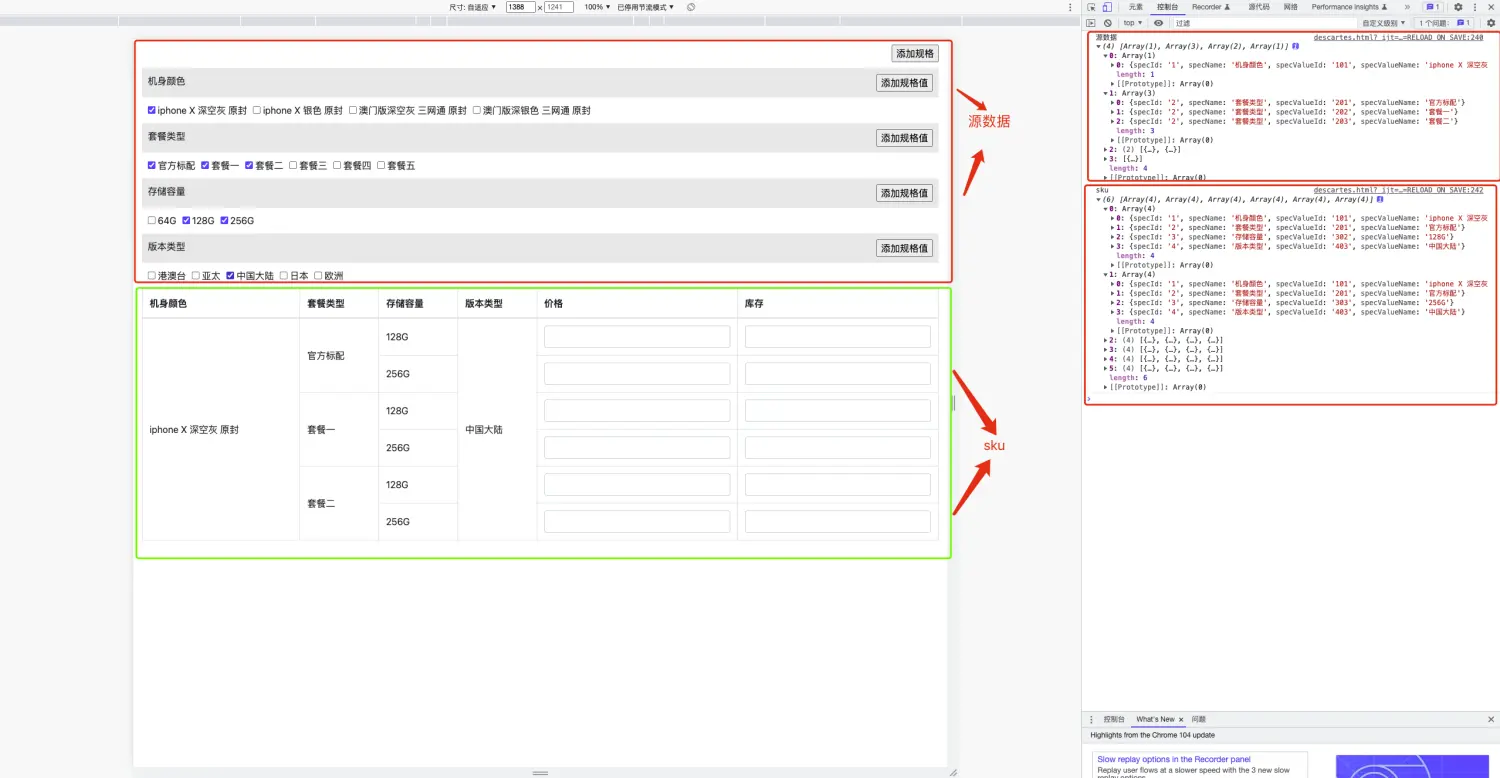Switch to the 源代码 tab
Screen dimensions: 1500x778
(x=1258, y=7)
